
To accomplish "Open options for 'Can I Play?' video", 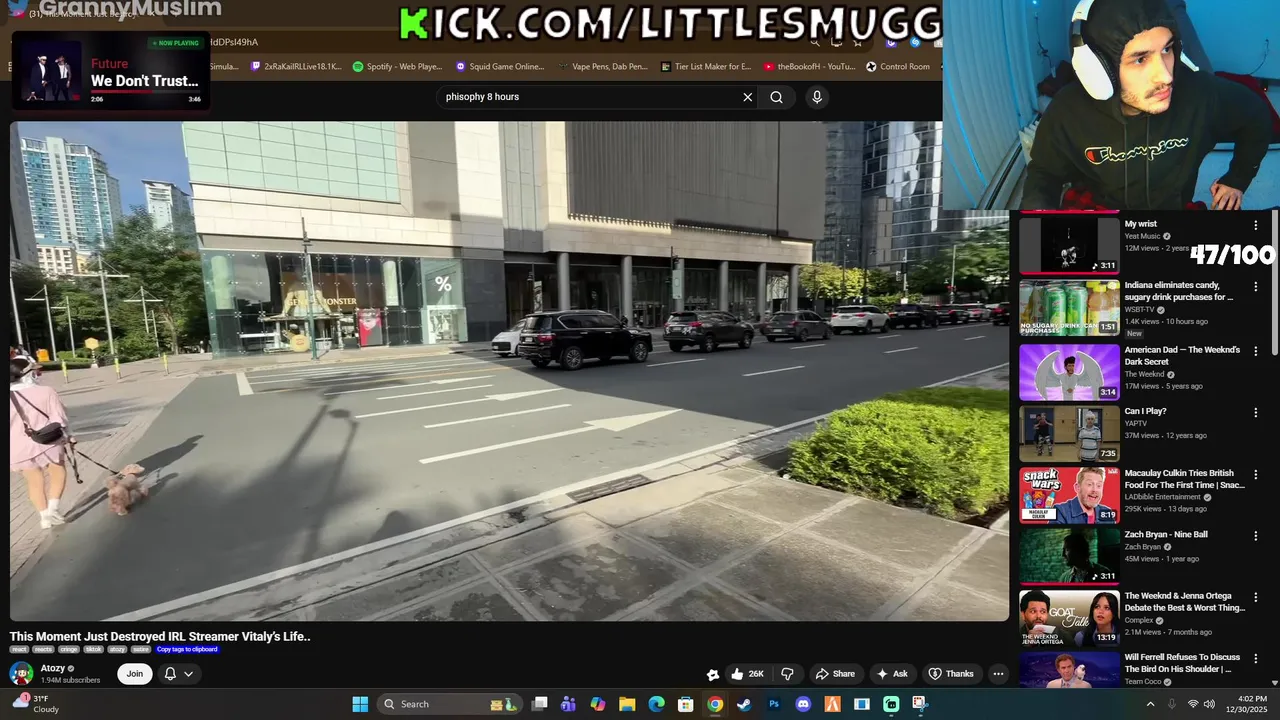I will [x=1255, y=413].
